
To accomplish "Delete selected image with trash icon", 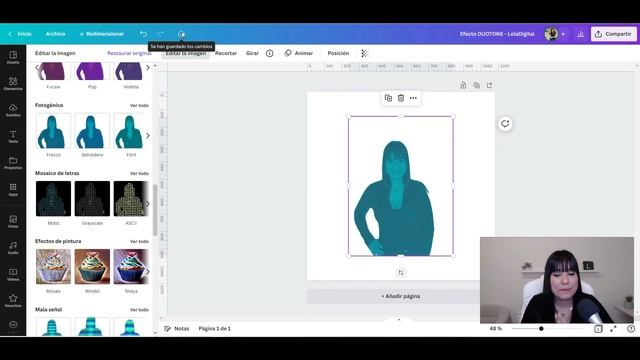I will click(401, 98).
